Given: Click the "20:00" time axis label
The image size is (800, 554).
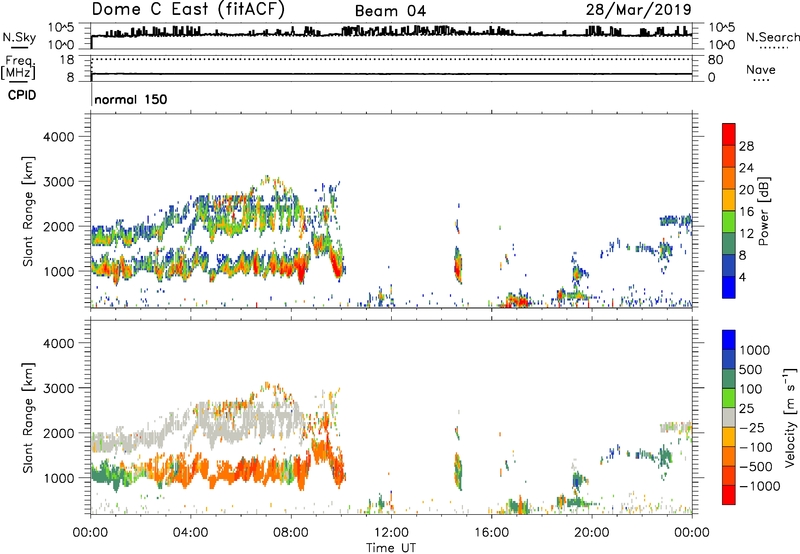Looking at the screenshot, I should pyautogui.click(x=591, y=533).
